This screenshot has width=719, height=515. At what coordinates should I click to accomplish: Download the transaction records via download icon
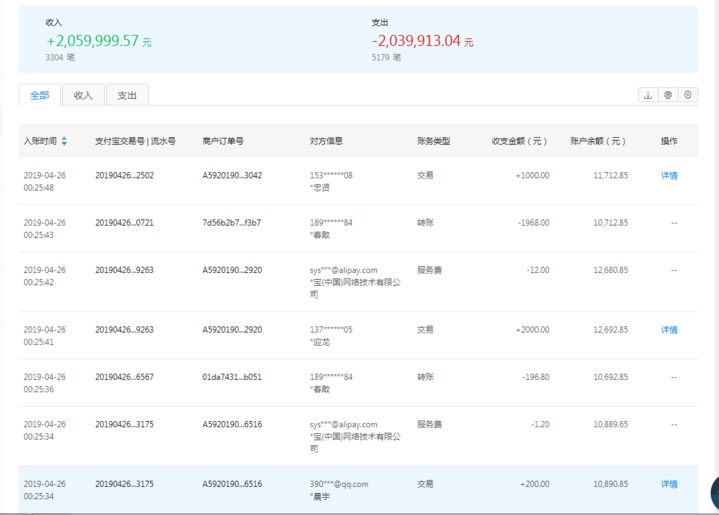tap(648, 95)
